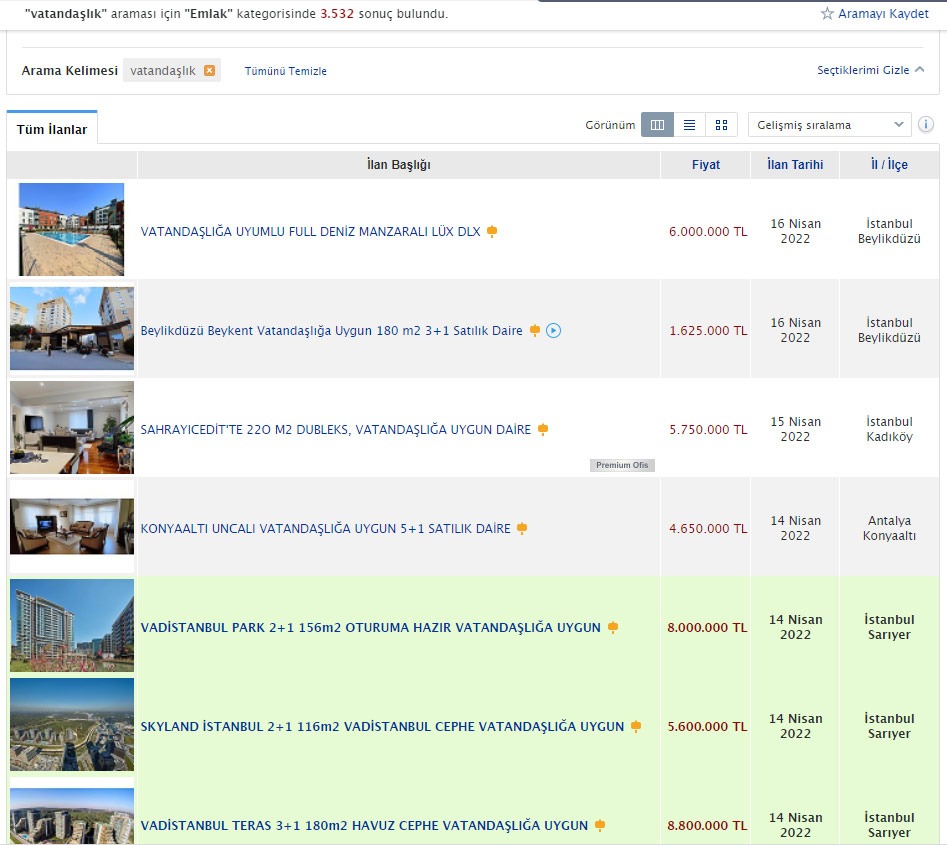Open KONYAALTI UNCALI 5+1 SATILIK DAİRE listing

click(326, 529)
